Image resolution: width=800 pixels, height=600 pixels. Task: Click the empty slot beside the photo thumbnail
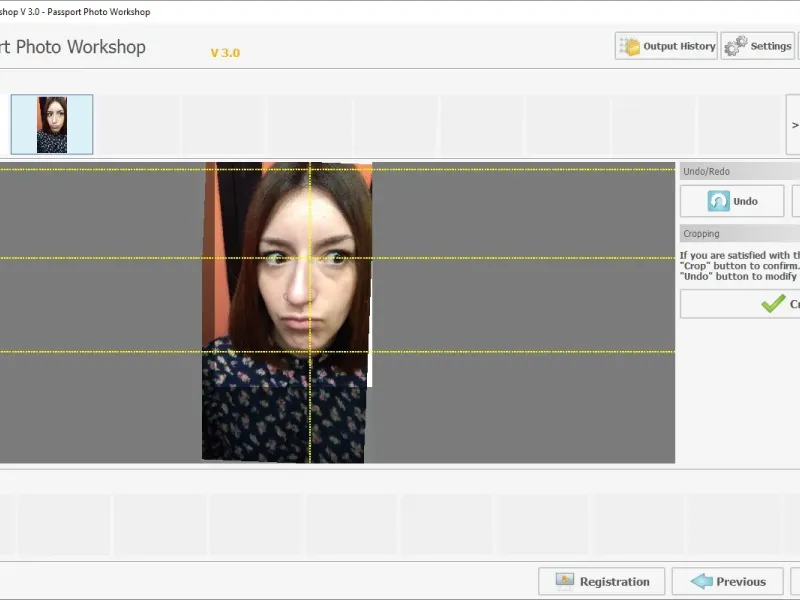click(138, 125)
